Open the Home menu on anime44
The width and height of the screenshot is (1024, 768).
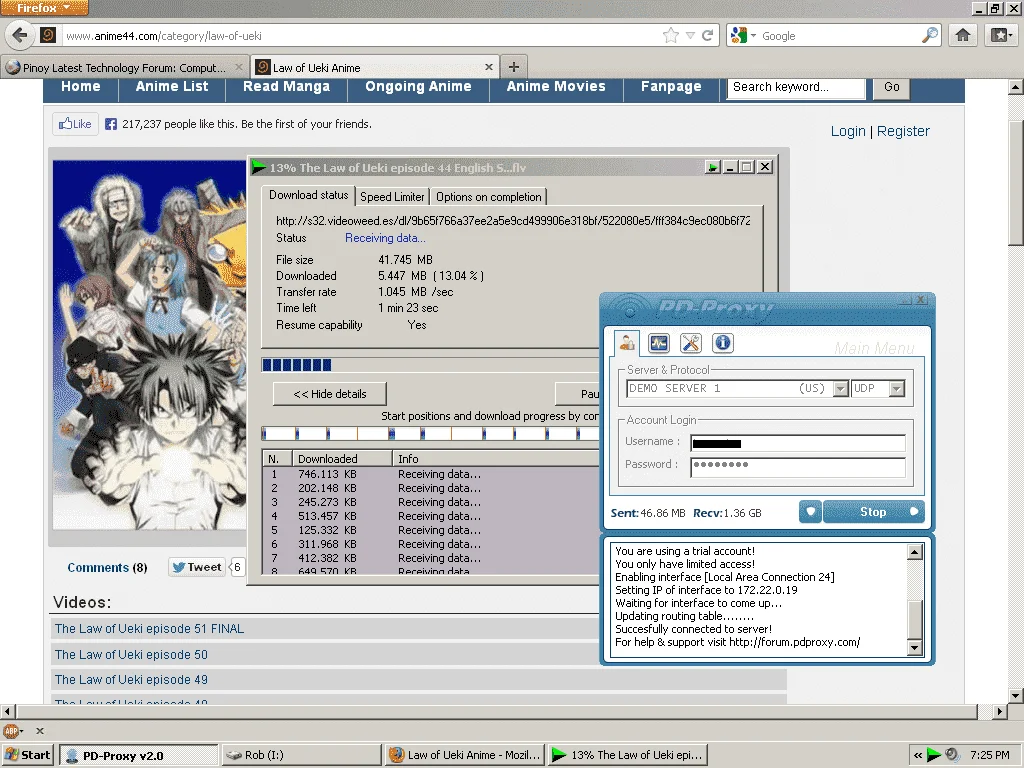click(x=81, y=87)
